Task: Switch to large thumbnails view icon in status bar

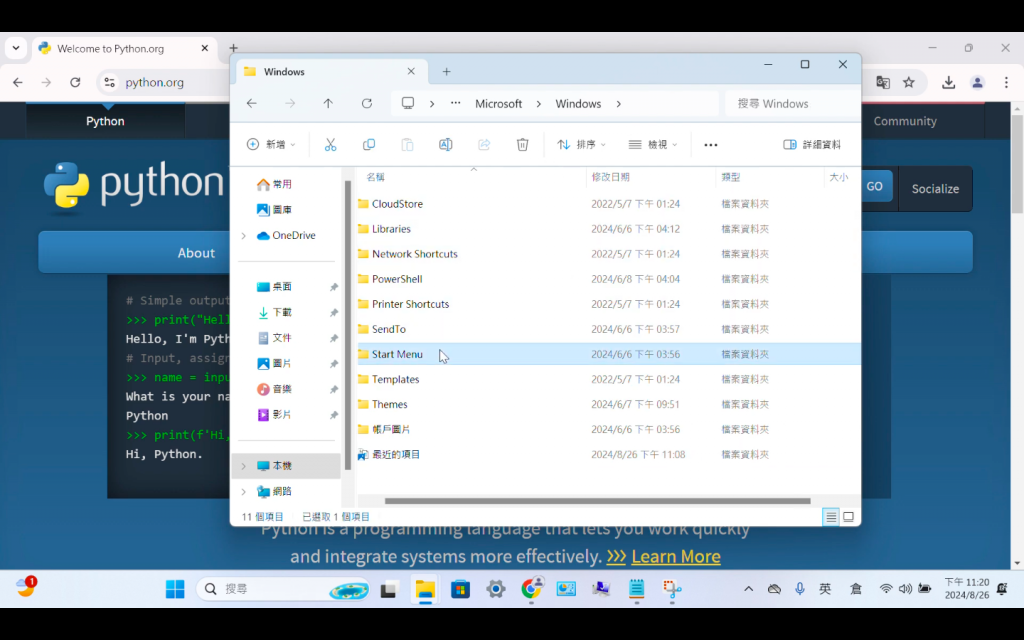Action: point(848,517)
